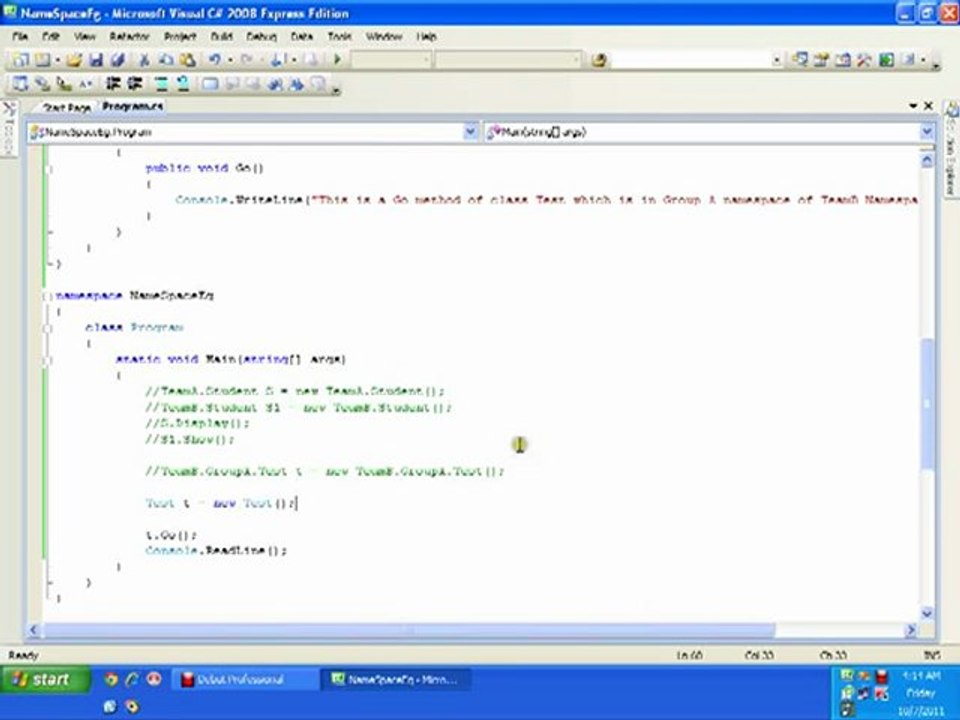The image size is (960, 720).
Task: Click the Navigate Backward icon
Action: click(277, 59)
